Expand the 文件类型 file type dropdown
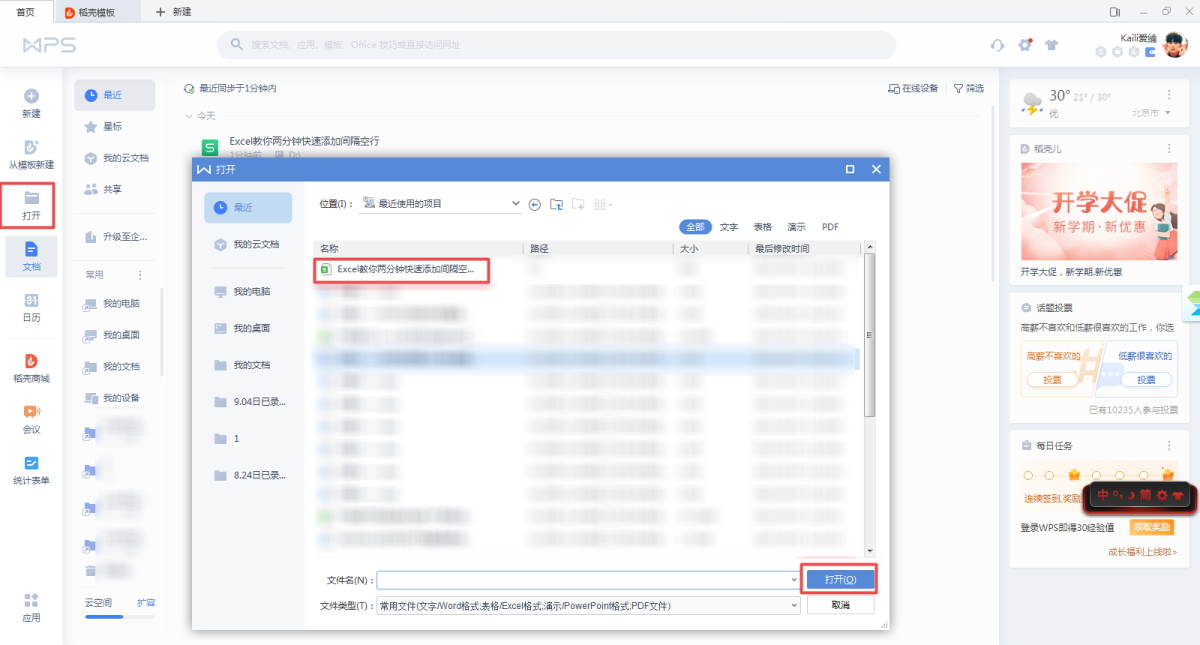This screenshot has height=645, width=1200. [x=795, y=606]
